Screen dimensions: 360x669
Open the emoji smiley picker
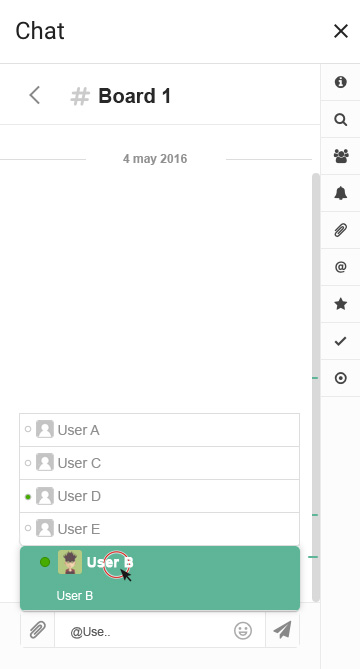[x=243, y=631]
